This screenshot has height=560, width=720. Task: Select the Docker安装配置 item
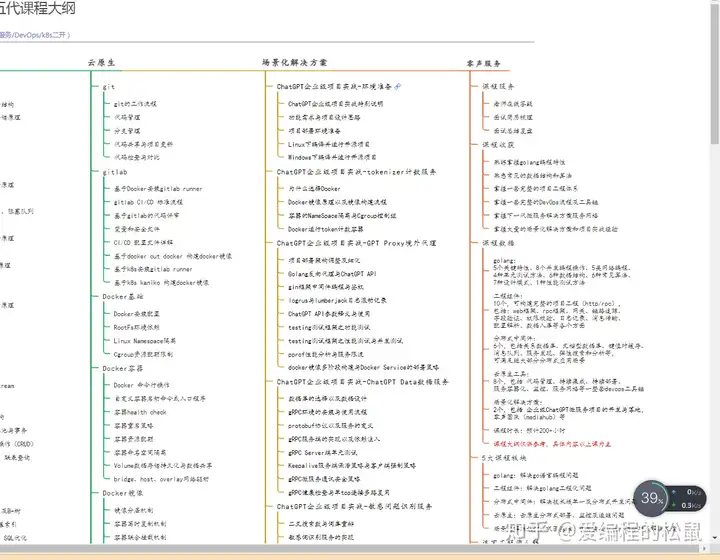pyautogui.click(x=136, y=314)
